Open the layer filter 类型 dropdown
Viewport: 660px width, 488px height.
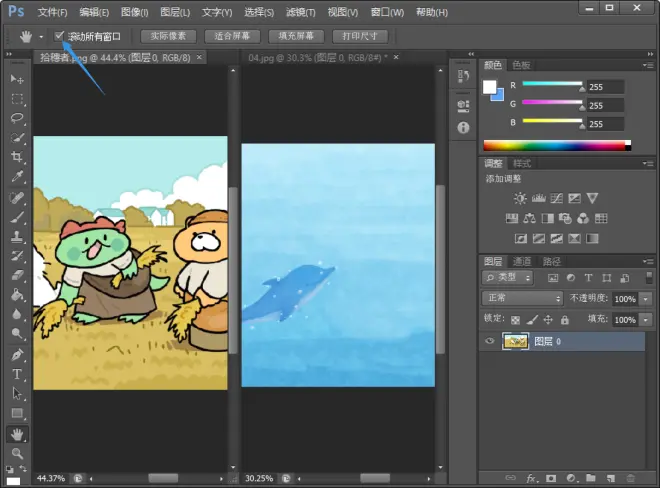507,277
